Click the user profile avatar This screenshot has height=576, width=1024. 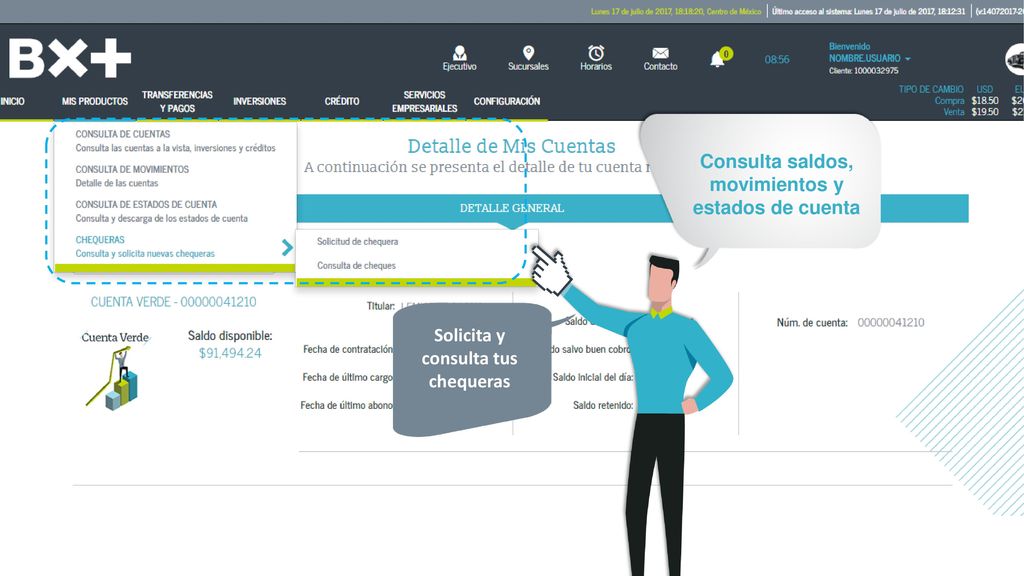1014,59
